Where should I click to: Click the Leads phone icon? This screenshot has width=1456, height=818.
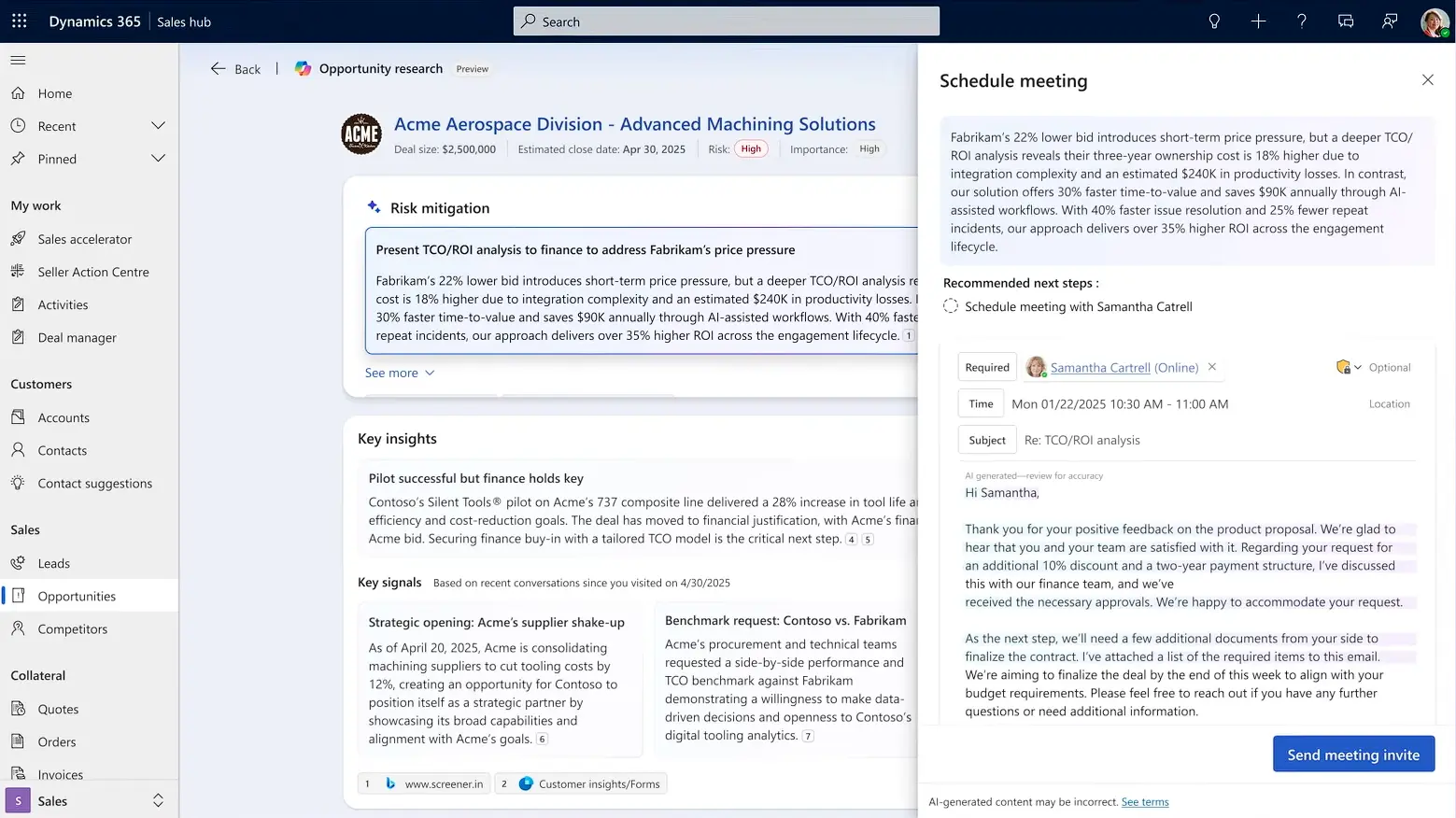click(18, 563)
